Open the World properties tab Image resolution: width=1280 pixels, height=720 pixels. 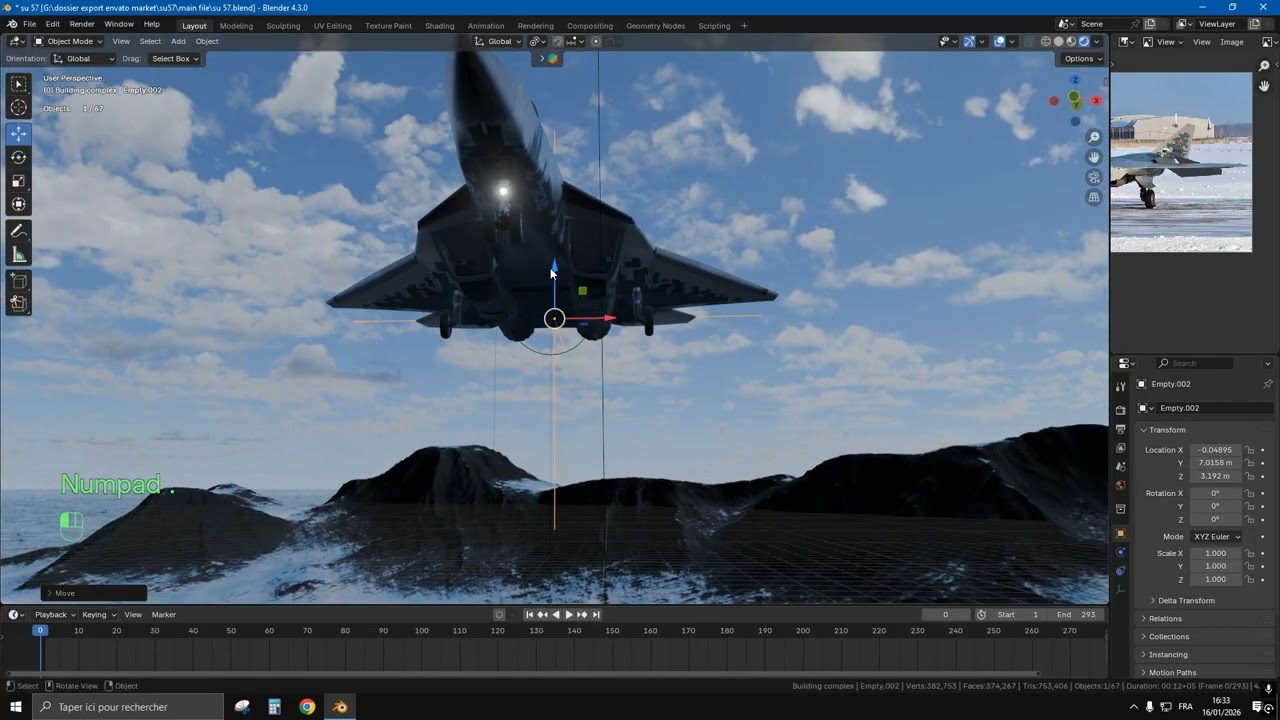click(x=1120, y=486)
